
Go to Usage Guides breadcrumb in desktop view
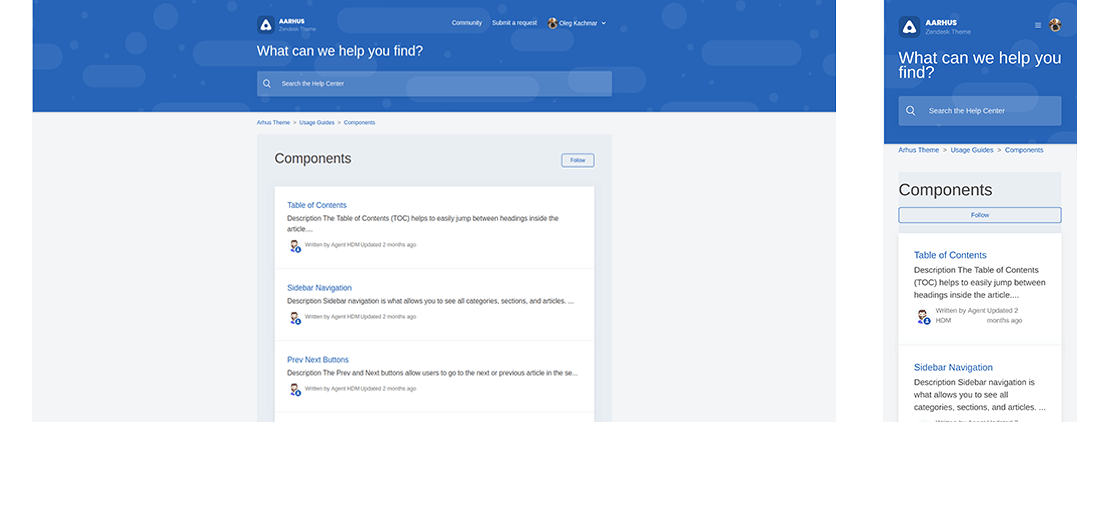pyautogui.click(x=317, y=122)
